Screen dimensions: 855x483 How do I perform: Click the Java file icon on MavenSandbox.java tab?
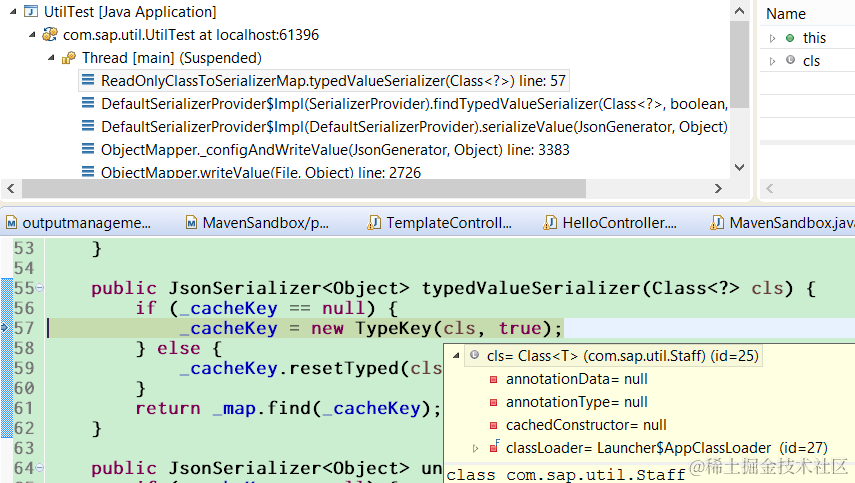click(717, 222)
